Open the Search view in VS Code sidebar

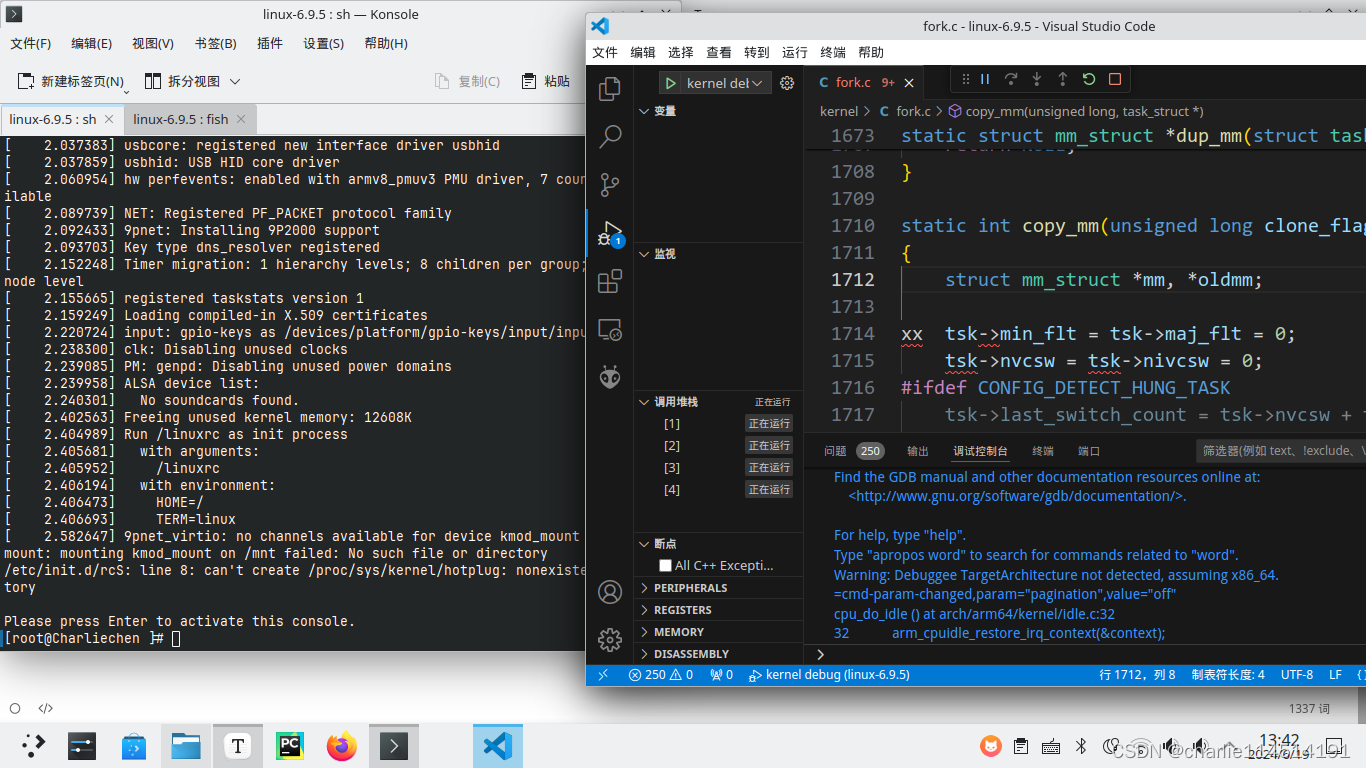(x=610, y=136)
